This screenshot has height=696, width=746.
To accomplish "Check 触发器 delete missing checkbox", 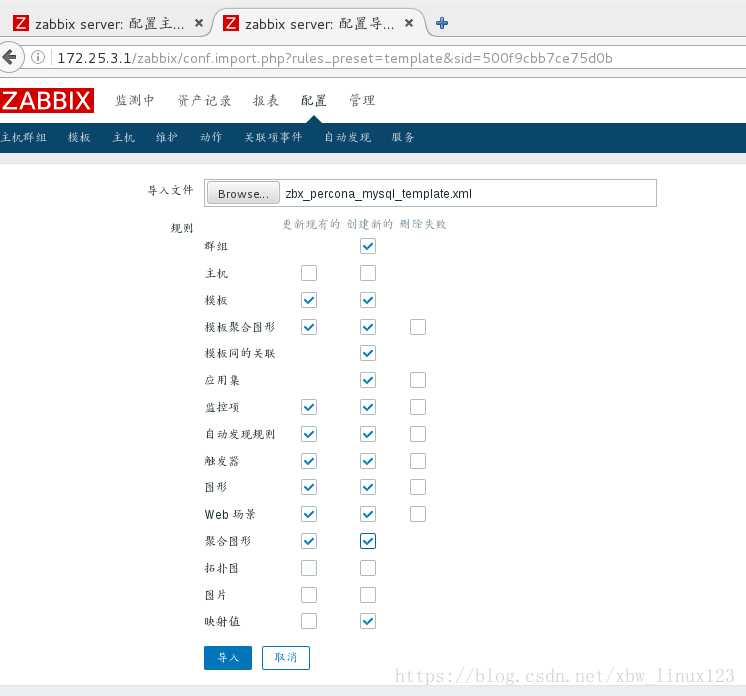I will pyautogui.click(x=418, y=461).
